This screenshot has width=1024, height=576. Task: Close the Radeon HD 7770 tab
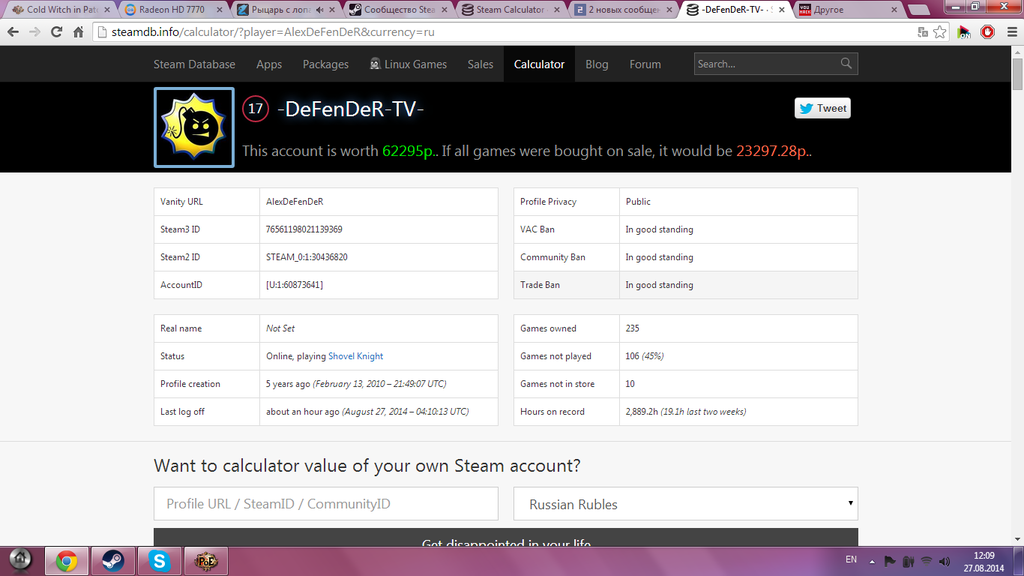click(219, 10)
